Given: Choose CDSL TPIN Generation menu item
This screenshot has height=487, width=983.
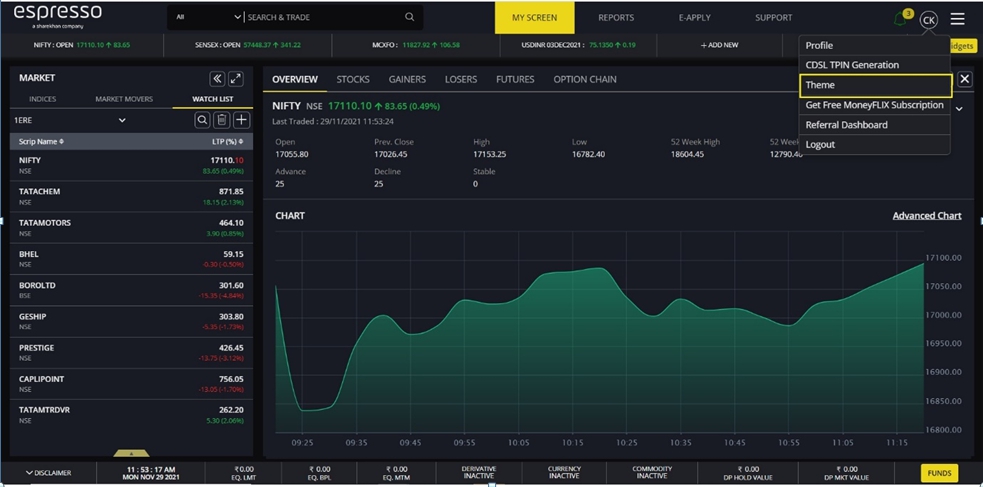Looking at the screenshot, I should 875,65.
